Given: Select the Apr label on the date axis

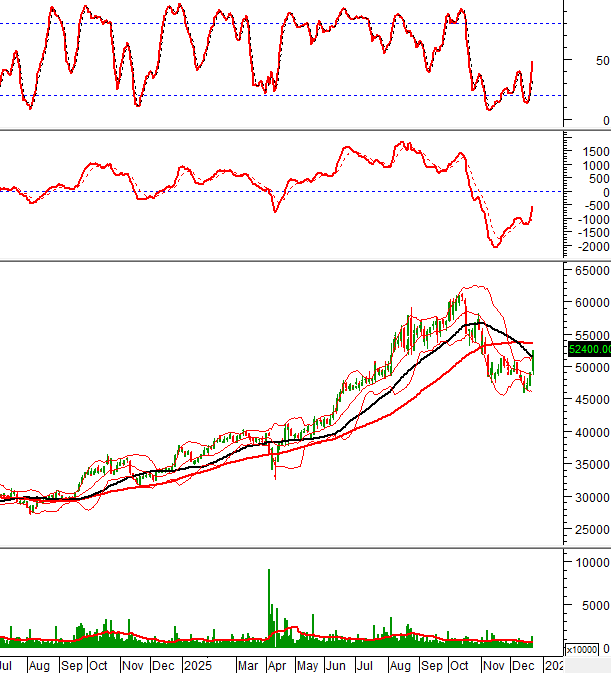Looking at the screenshot, I should [278, 665].
